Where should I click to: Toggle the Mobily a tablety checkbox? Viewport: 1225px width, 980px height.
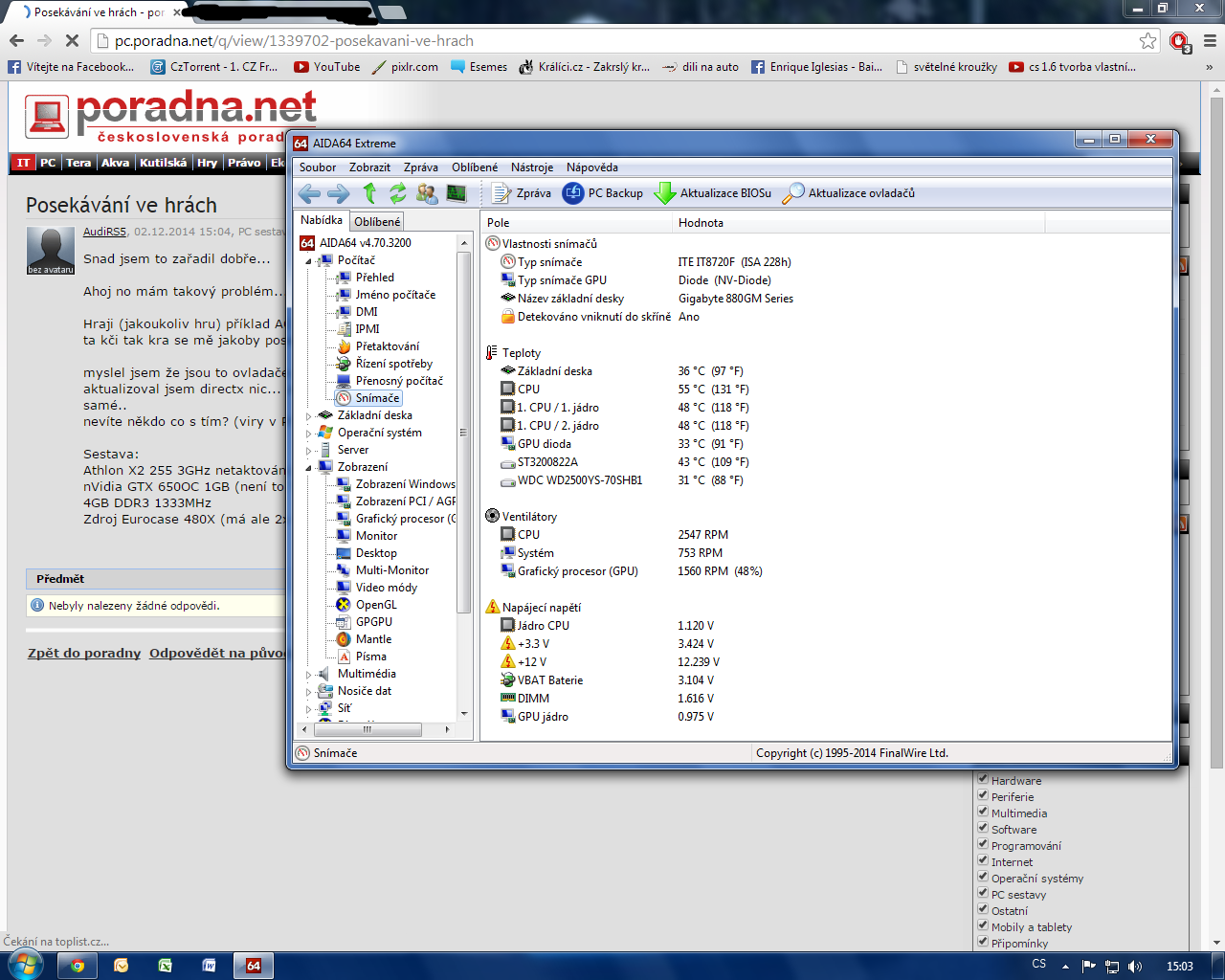(x=983, y=925)
